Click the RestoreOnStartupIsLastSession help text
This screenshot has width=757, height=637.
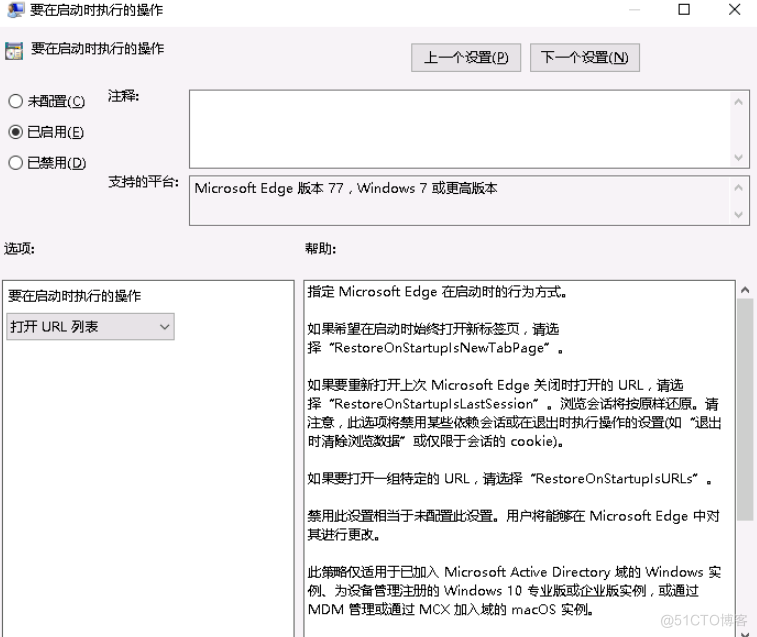[434, 404]
